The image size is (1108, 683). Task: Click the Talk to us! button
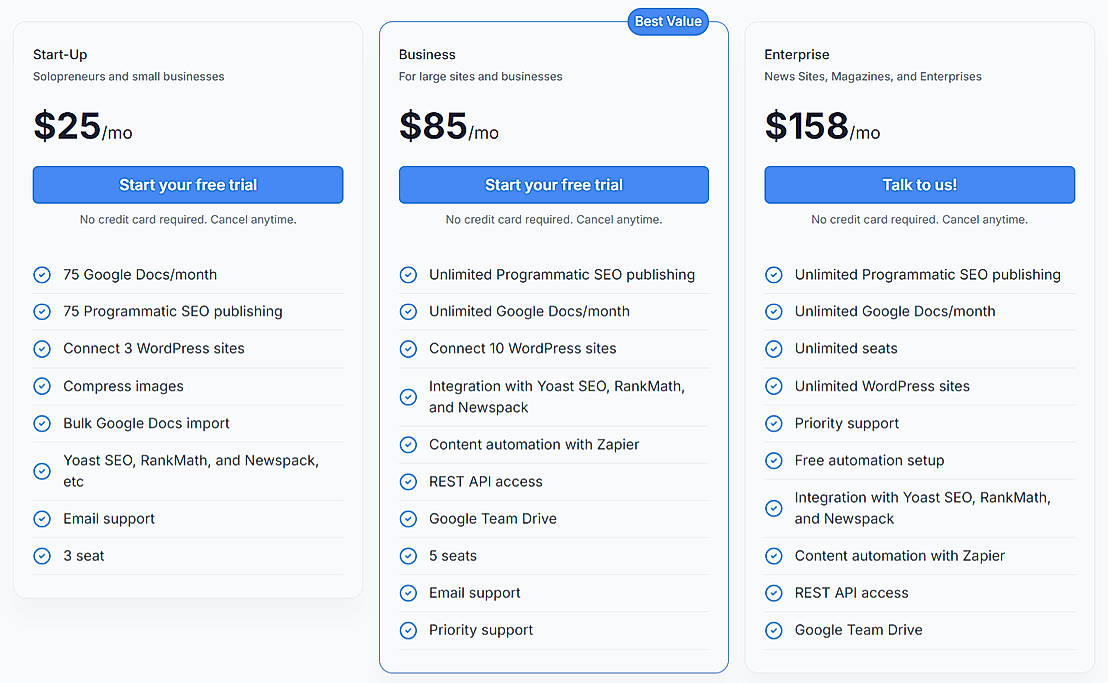pos(919,185)
